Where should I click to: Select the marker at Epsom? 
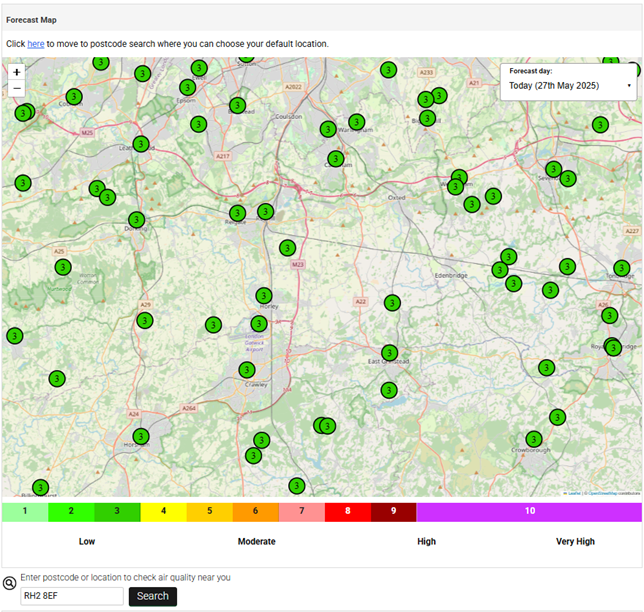pyautogui.click(x=187, y=87)
